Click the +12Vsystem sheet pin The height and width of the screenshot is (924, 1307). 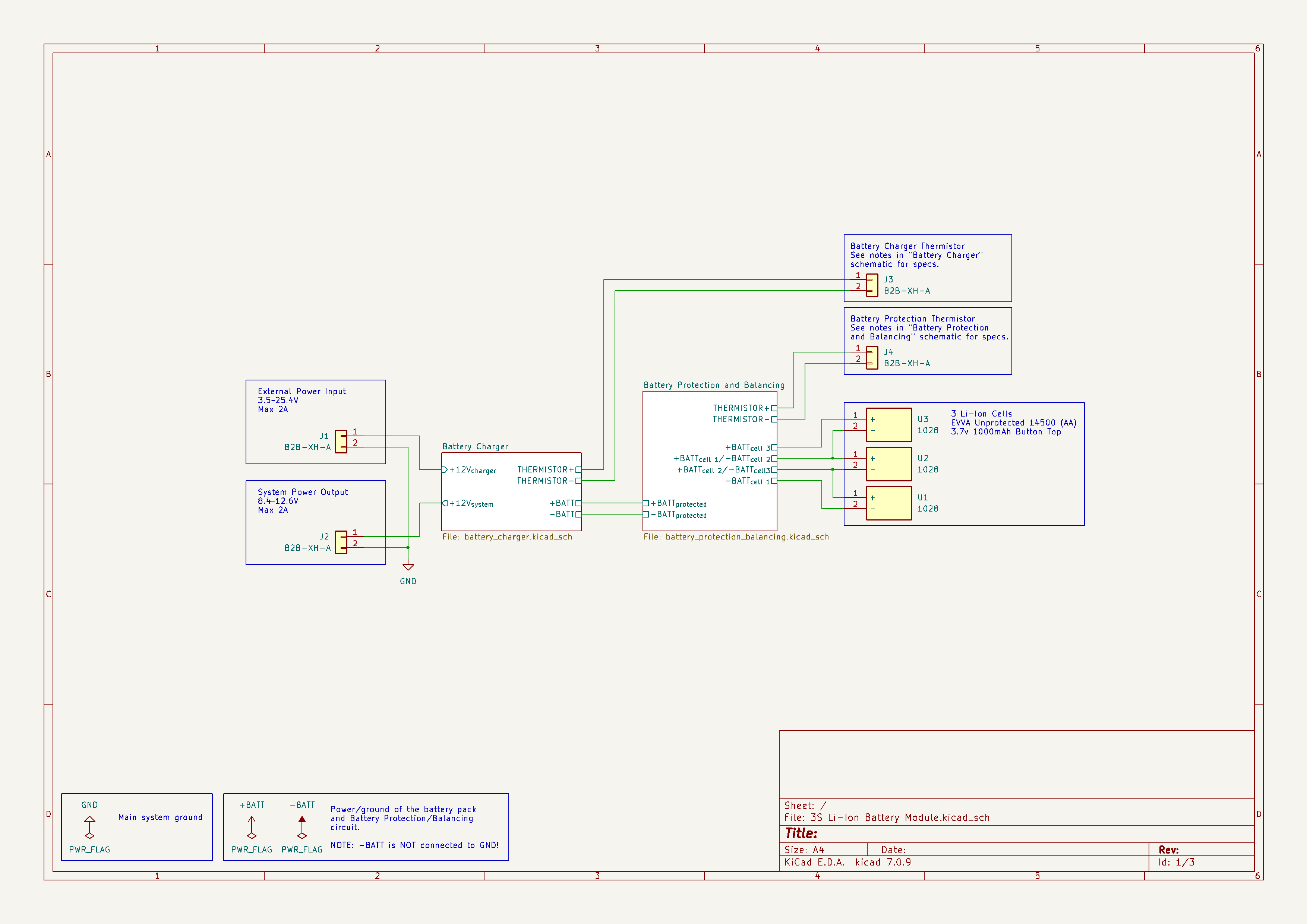(x=468, y=503)
